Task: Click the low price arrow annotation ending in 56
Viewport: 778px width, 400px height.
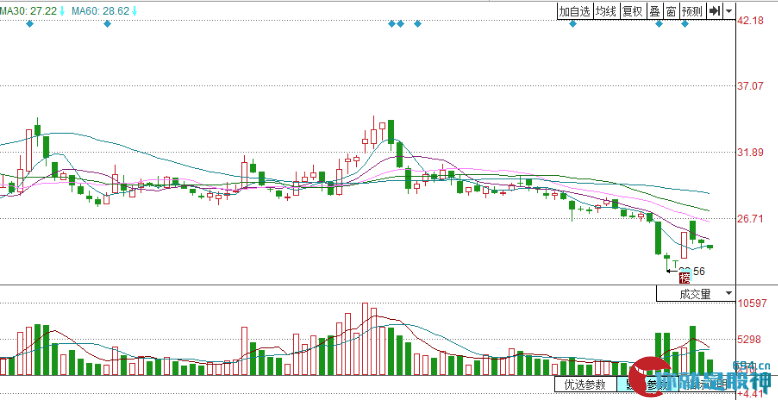Action: click(686, 271)
